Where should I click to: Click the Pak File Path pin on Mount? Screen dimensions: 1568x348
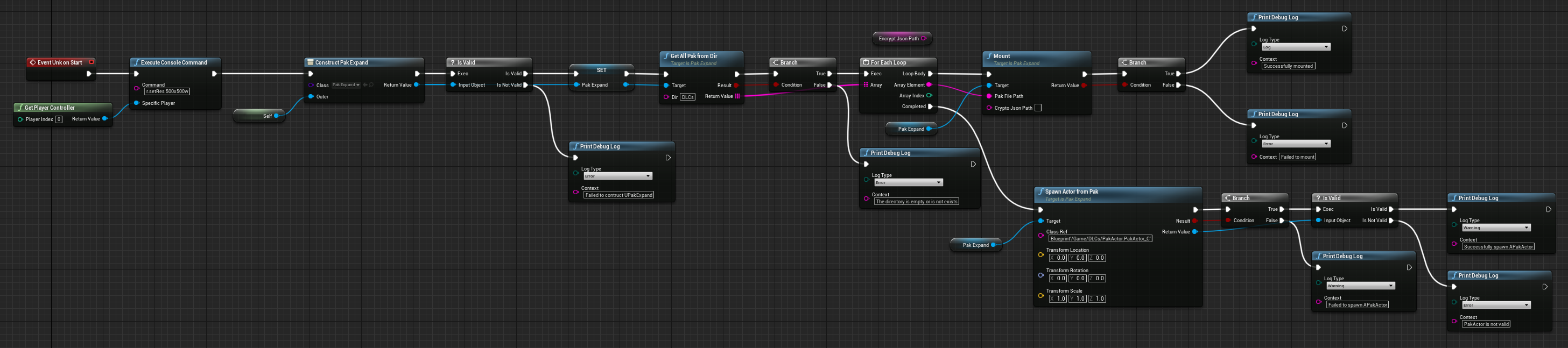click(x=989, y=96)
